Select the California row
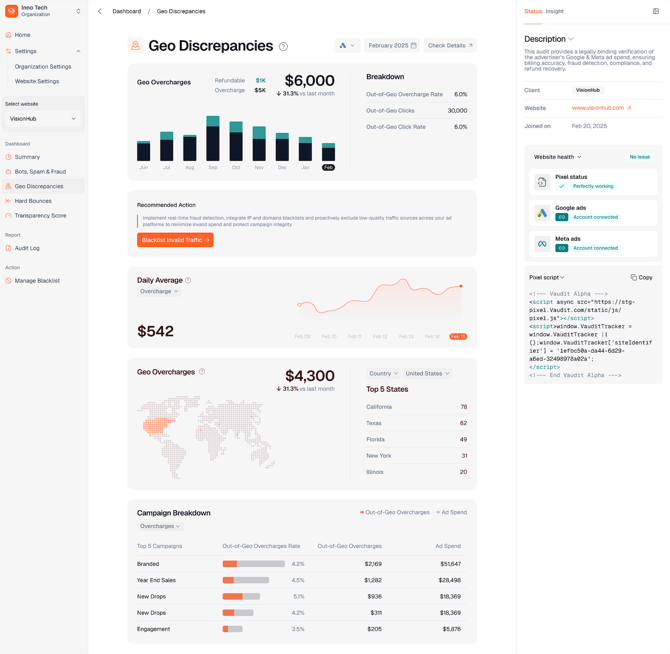This screenshot has height=654, width=670. [x=417, y=407]
